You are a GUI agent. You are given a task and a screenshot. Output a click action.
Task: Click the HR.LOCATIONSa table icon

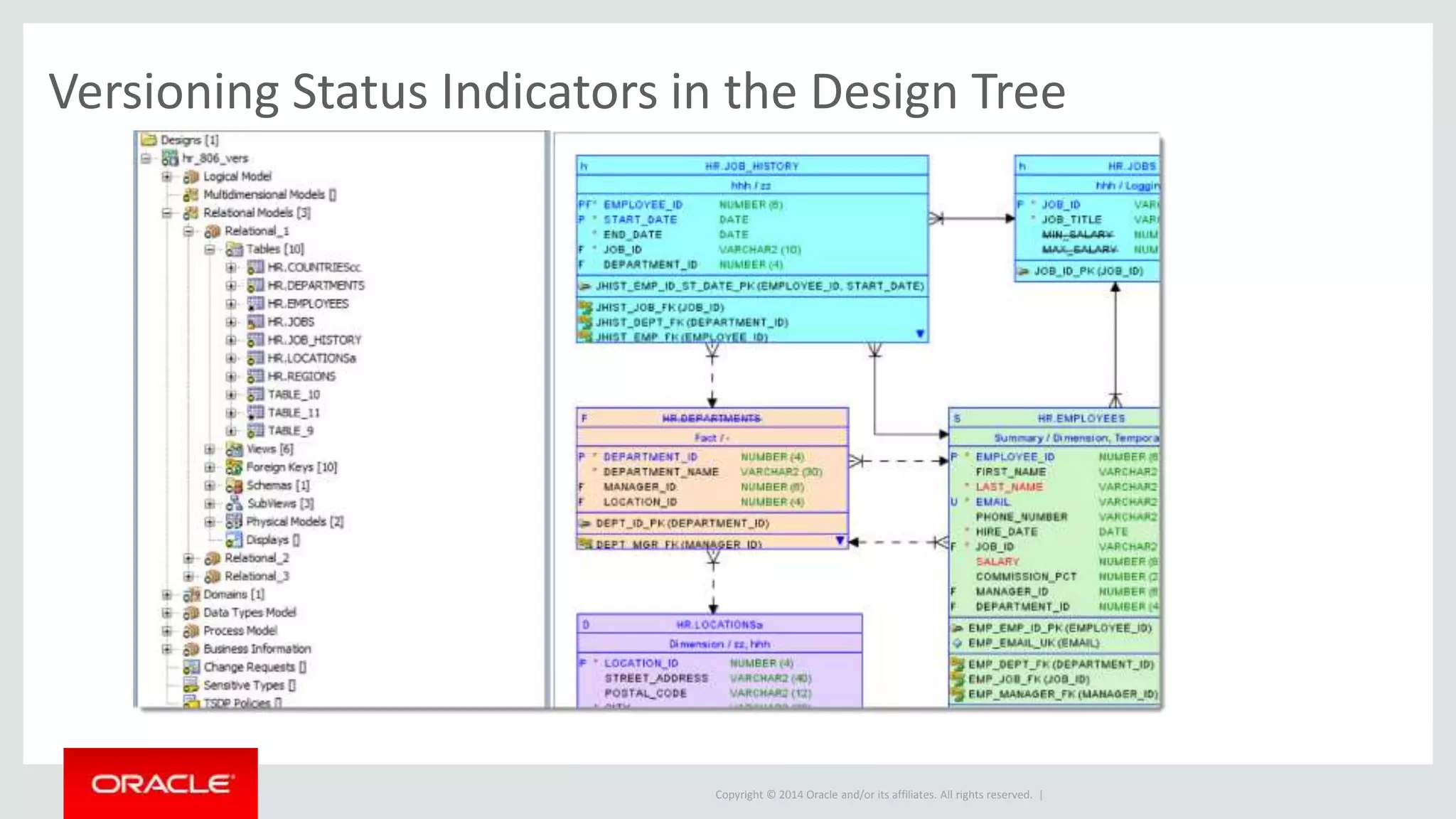pos(255,358)
